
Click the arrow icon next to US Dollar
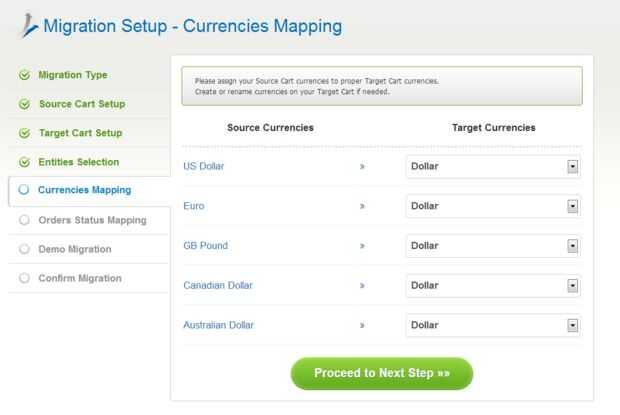click(x=362, y=166)
